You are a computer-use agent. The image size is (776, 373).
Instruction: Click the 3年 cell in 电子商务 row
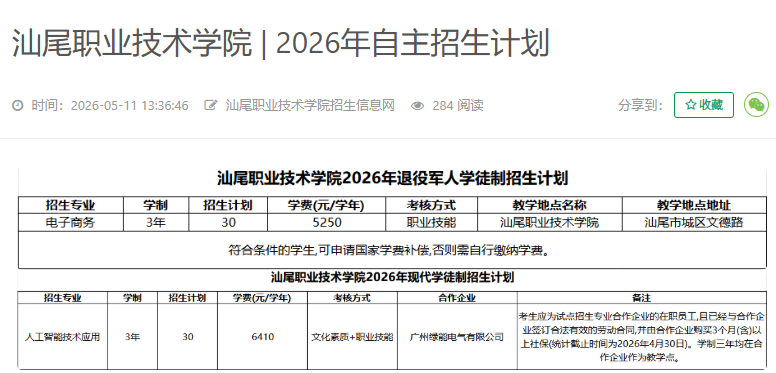[156, 223]
